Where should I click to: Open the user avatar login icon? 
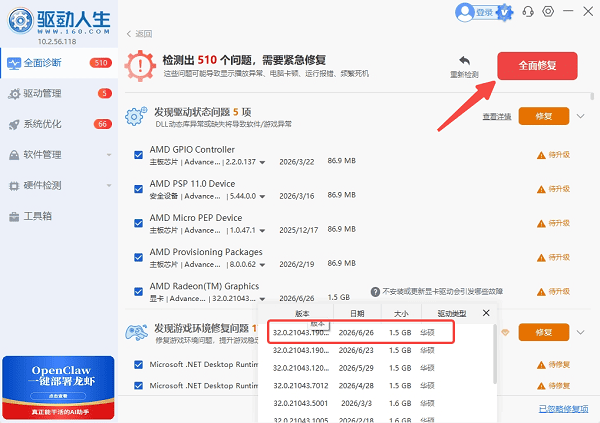465,12
